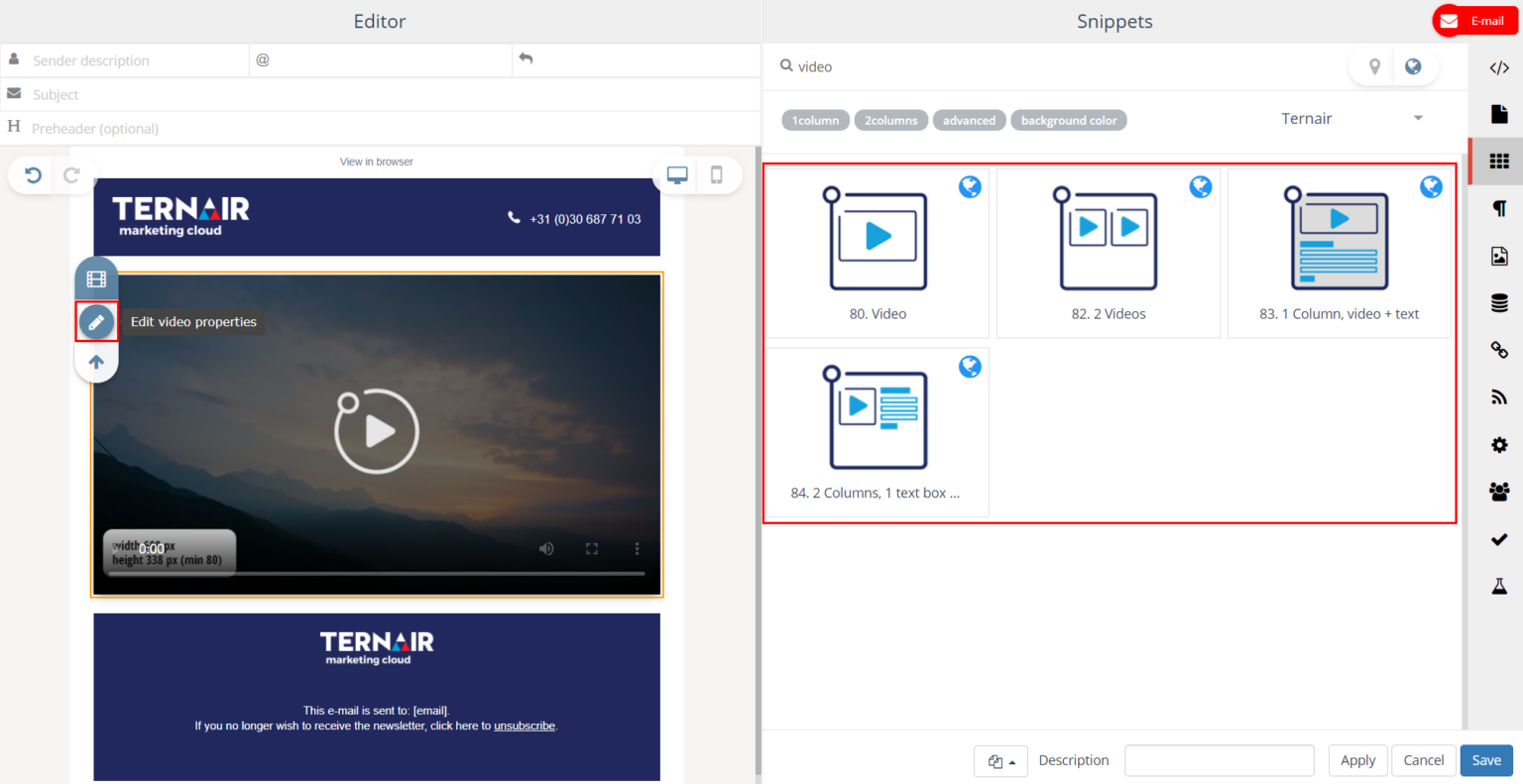The width and height of the screenshot is (1523, 784).
Task: Select the snippets grid icon in sidebar
Action: (1499, 161)
